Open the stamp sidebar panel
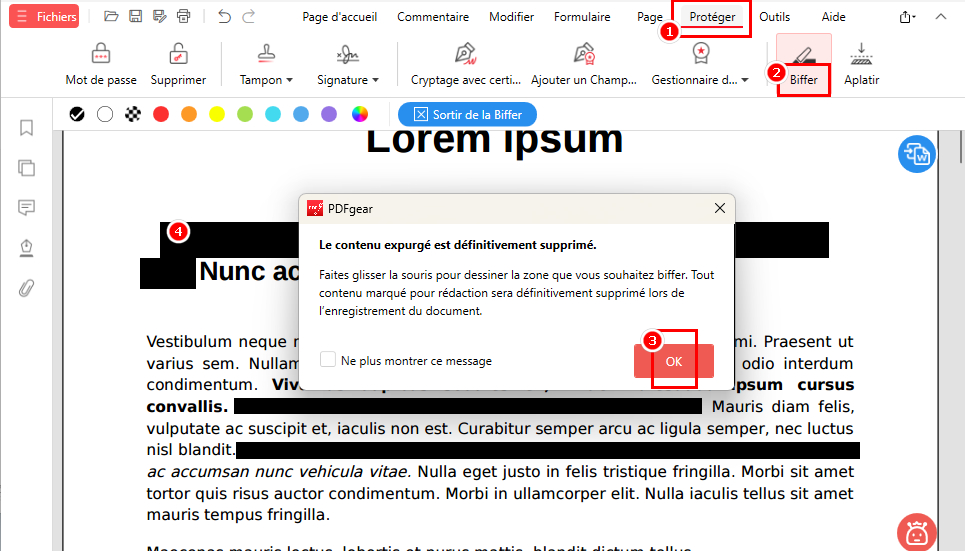The width and height of the screenshot is (965, 551). (26, 247)
